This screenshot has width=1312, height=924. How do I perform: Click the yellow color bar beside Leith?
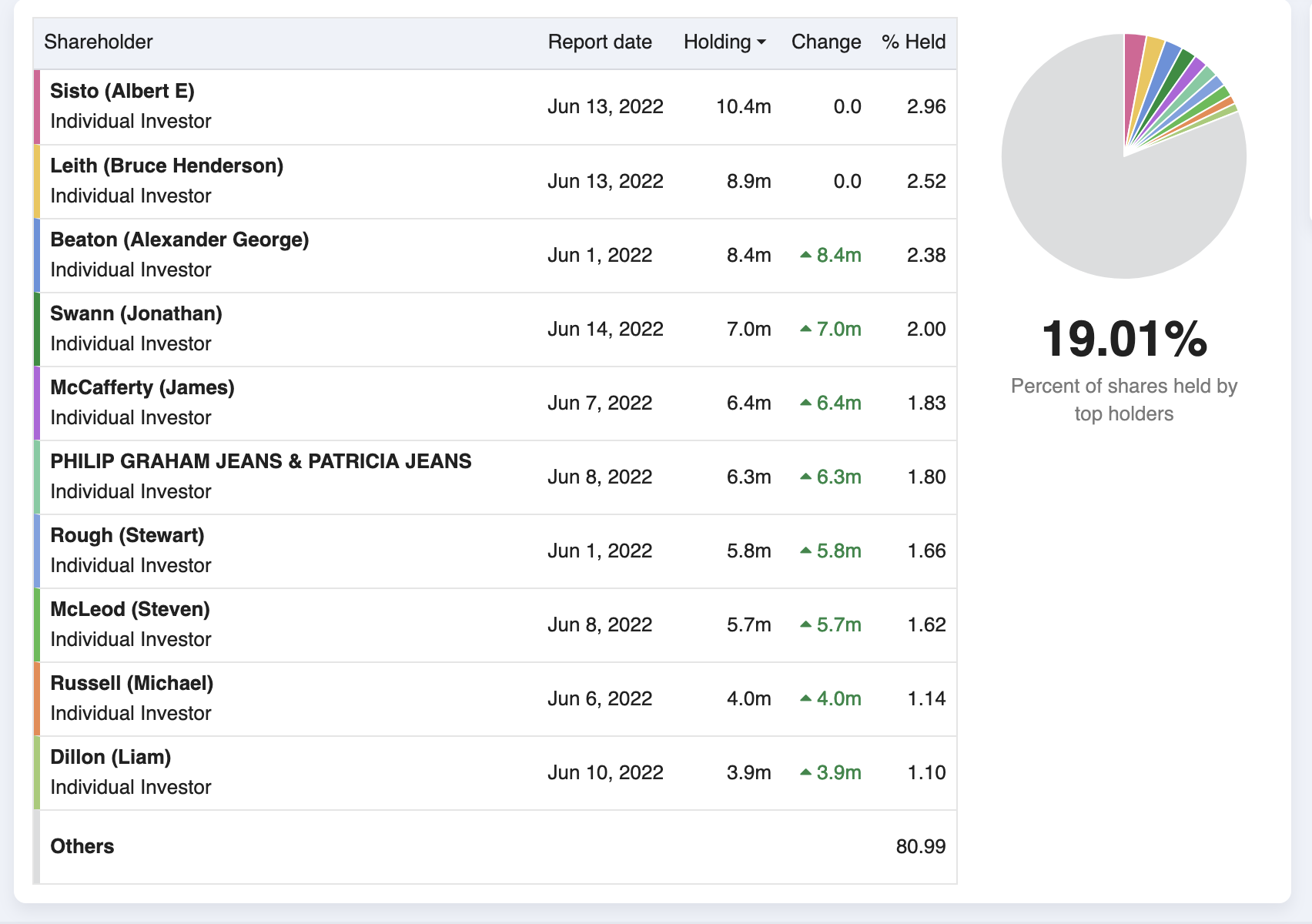[x=36, y=182]
